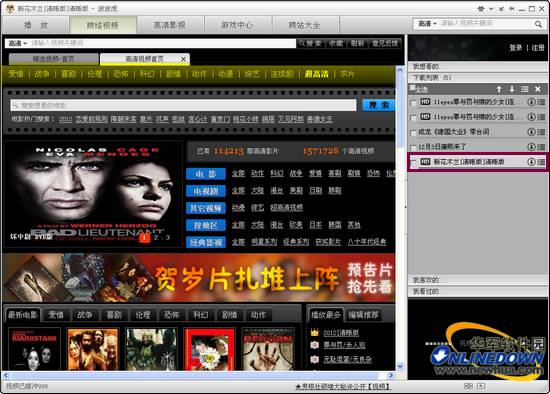550x394 pixels.
Task: Tick the select-all checkbox in download list header
Action: pos(413,88)
